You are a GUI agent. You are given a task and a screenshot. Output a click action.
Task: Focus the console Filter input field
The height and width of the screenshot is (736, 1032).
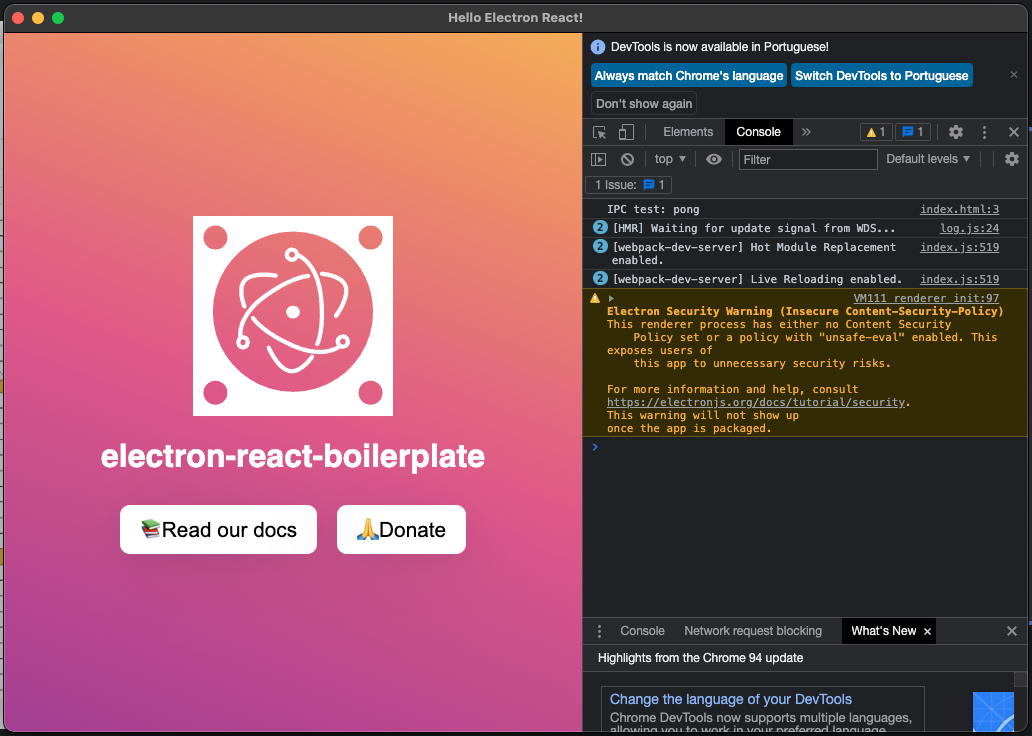pyautogui.click(x=808, y=159)
